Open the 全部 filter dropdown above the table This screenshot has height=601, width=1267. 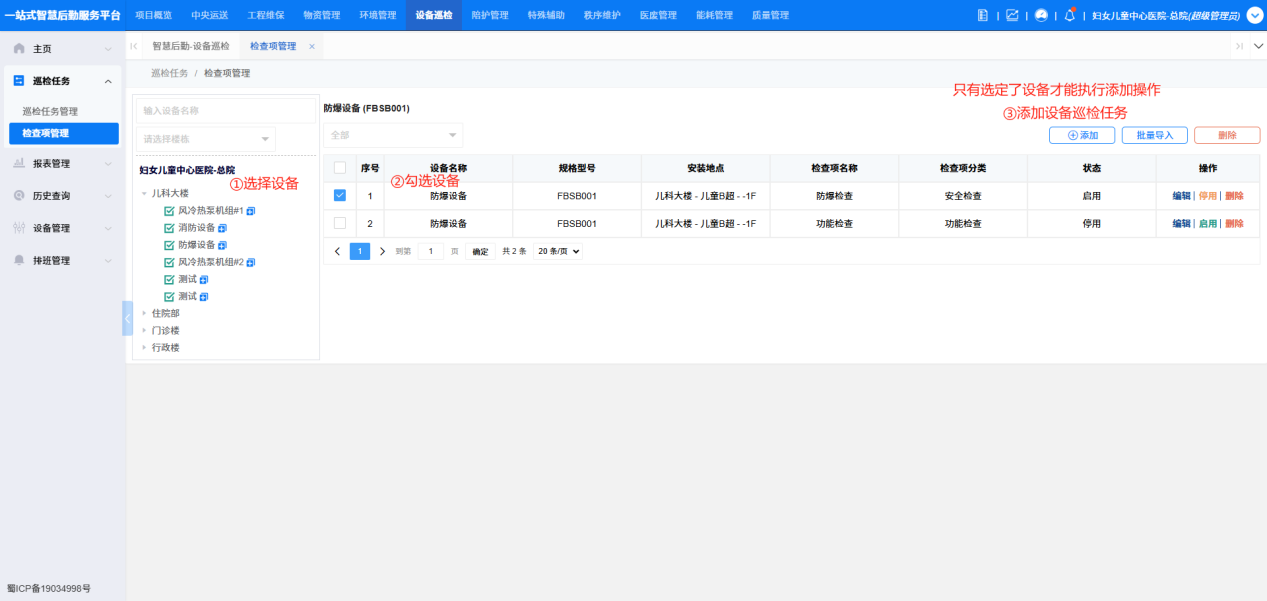click(393, 135)
